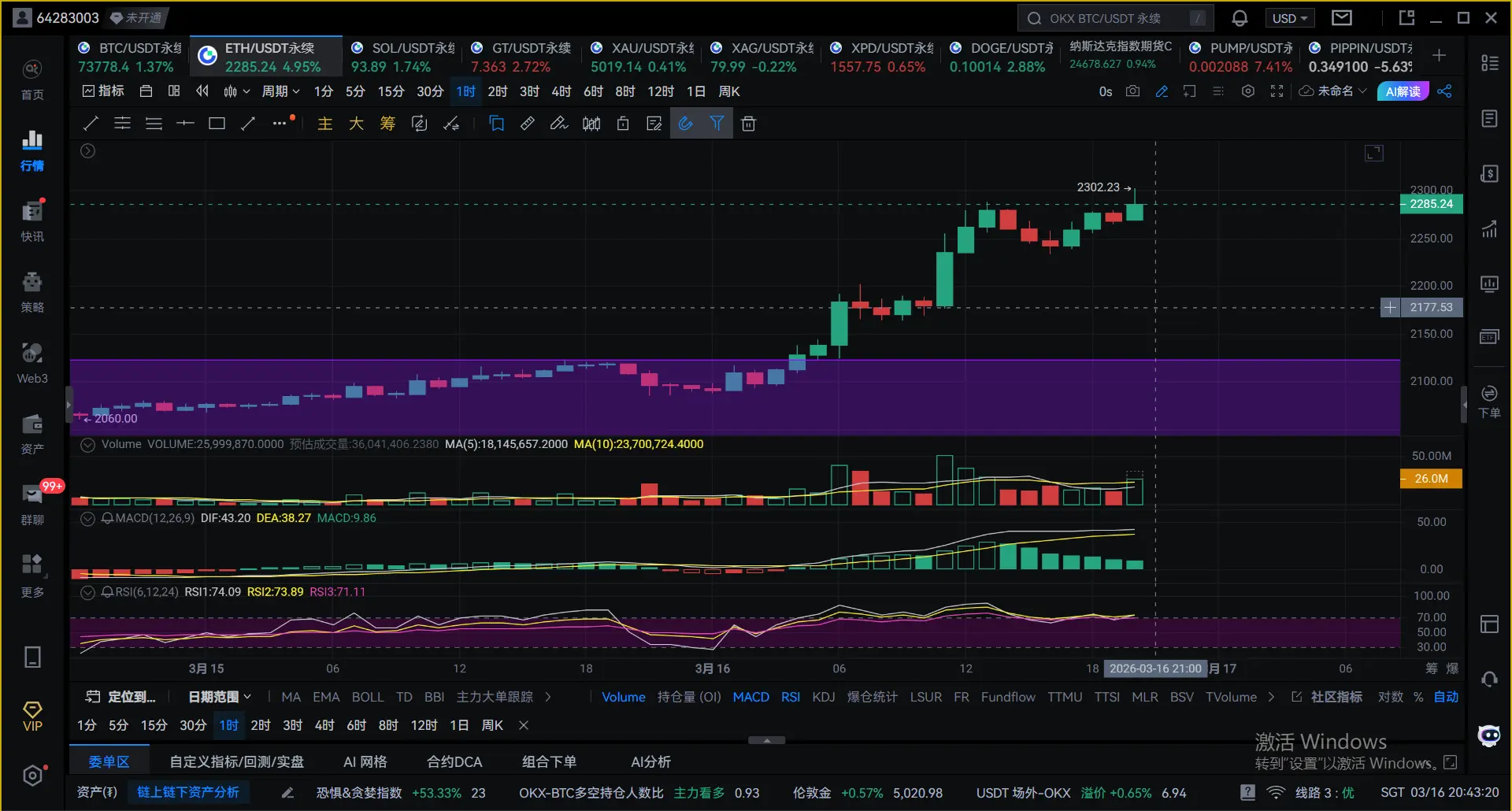This screenshot has height=811, width=1512.
Task: Open the 合约DCA tab
Action: click(454, 761)
